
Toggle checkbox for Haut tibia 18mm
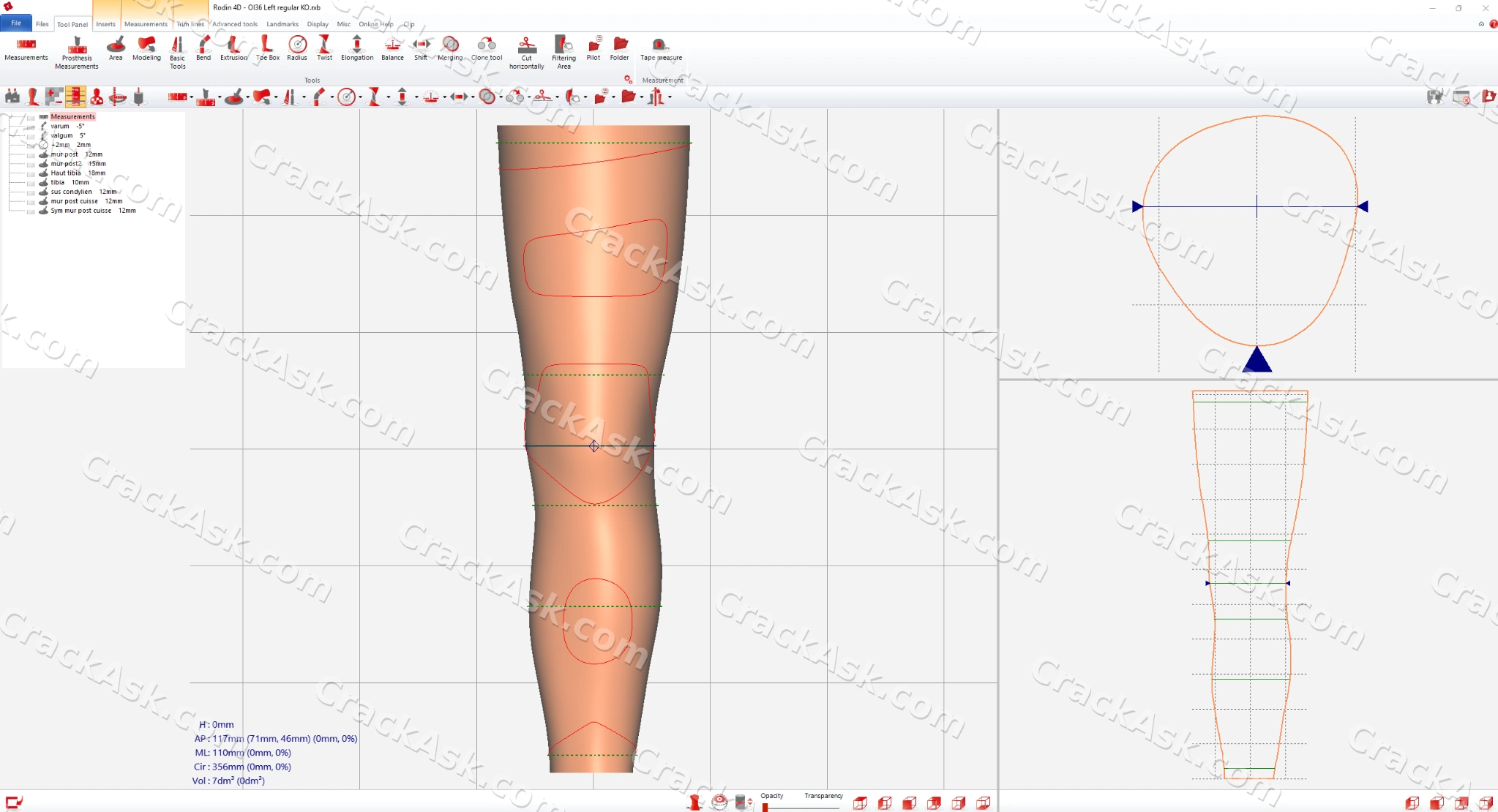[x=31, y=173]
